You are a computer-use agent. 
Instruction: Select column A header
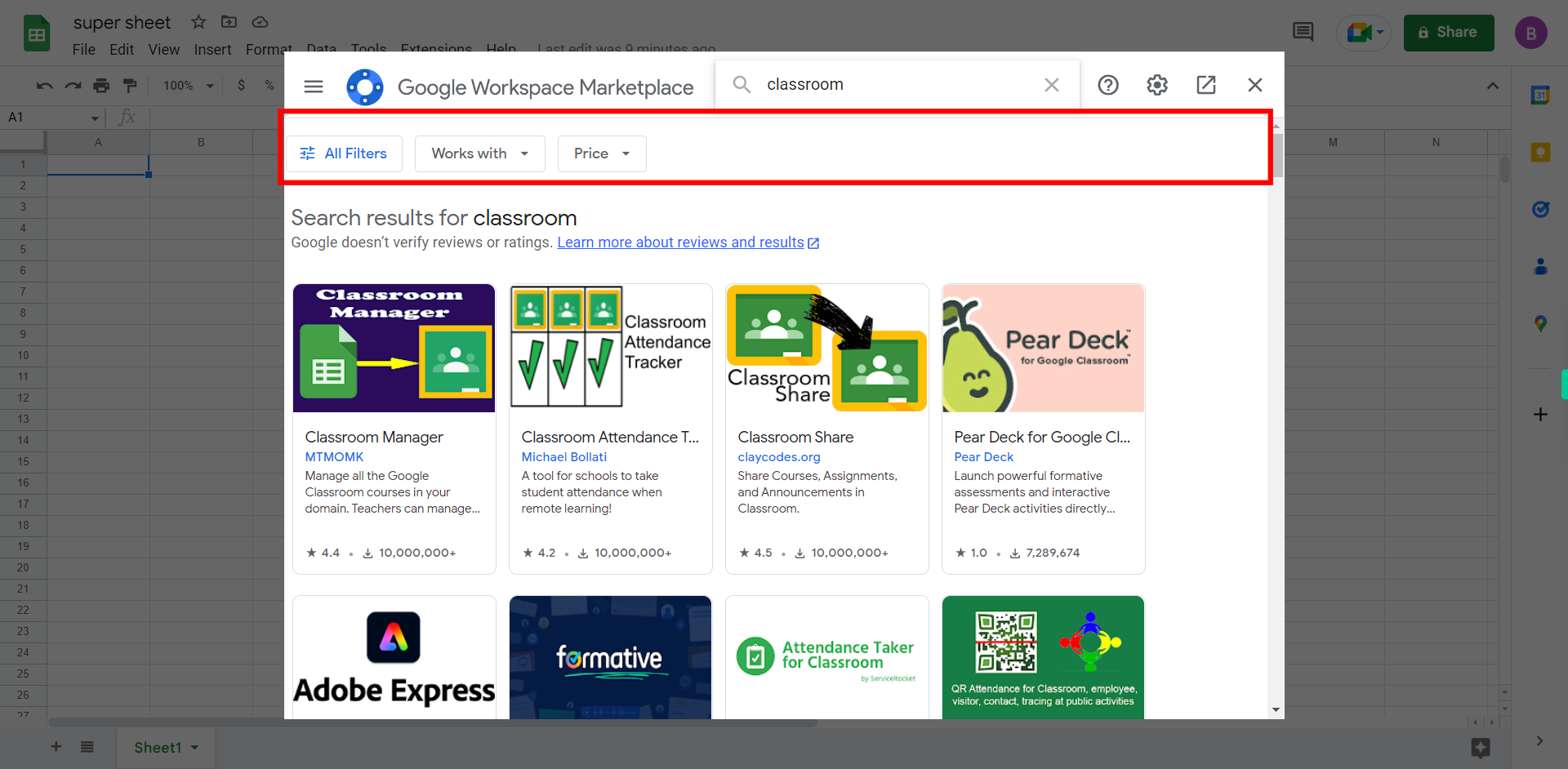98,143
